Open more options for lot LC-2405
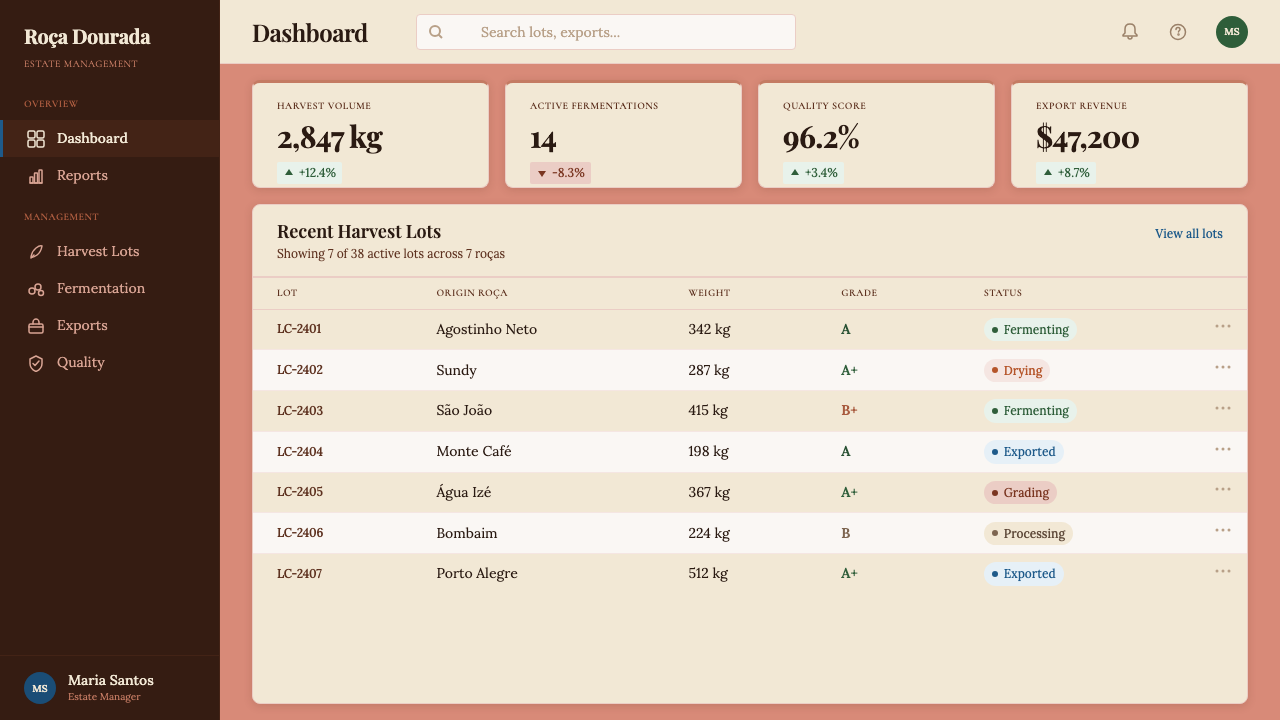Image resolution: width=1280 pixels, height=720 pixels. click(1223, 489)
